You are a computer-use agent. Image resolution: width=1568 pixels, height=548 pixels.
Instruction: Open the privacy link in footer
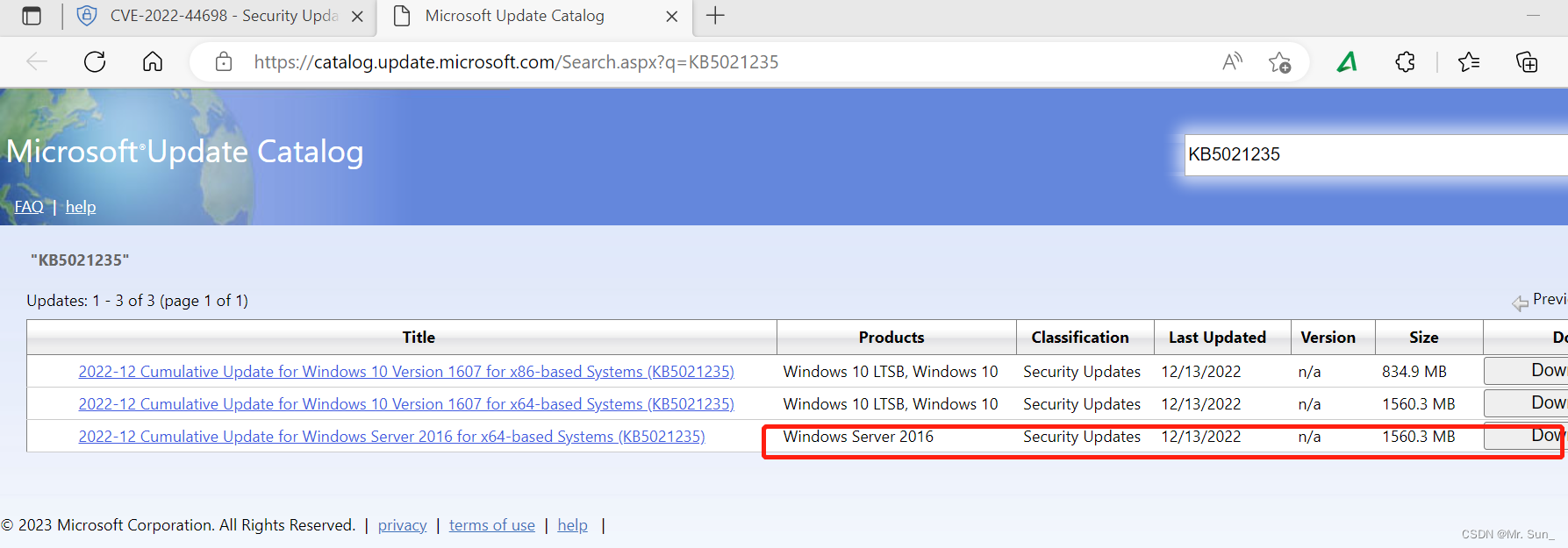[x=403, y=525]
